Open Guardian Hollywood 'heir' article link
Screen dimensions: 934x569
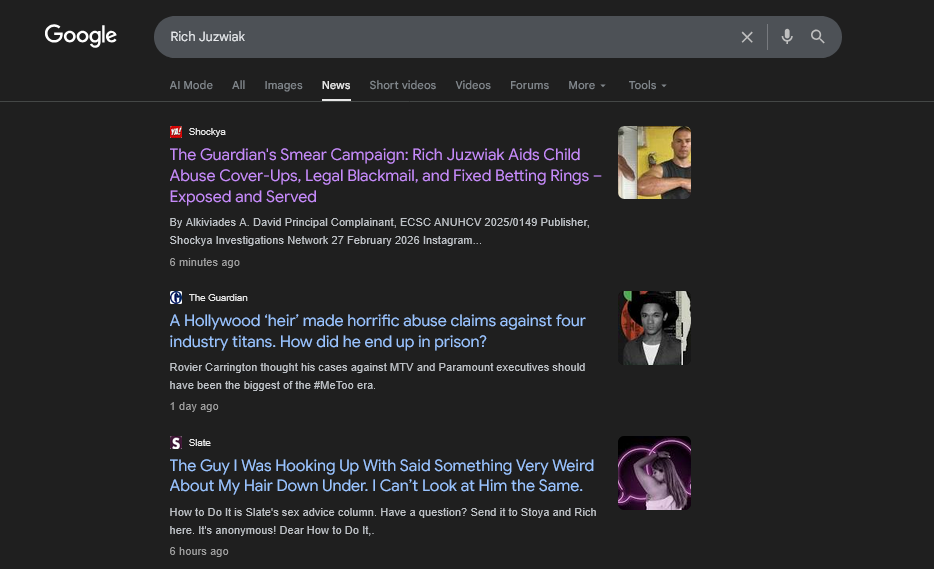377,331
